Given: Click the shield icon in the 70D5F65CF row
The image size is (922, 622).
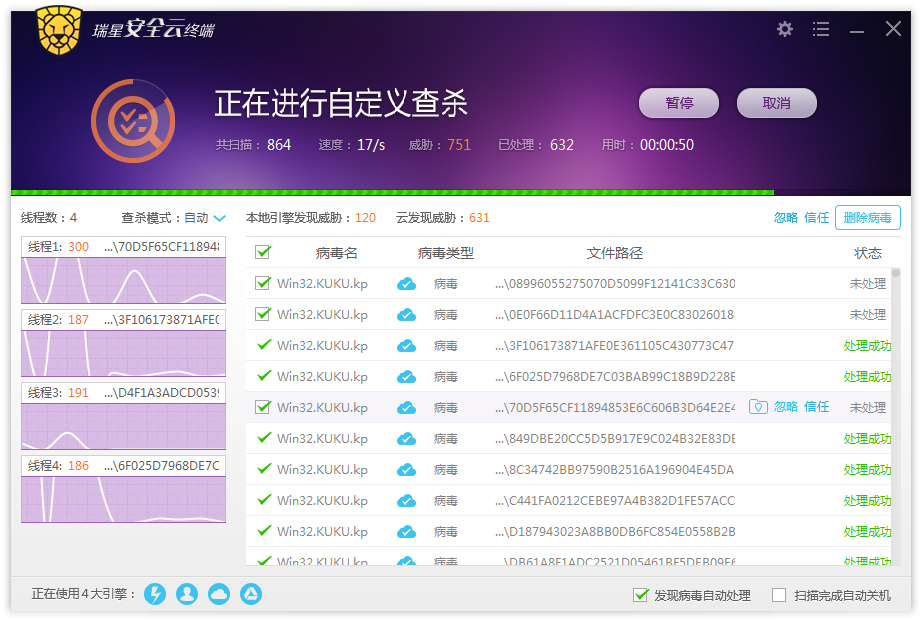Looking at the screenshot, I should pos(758,407).
